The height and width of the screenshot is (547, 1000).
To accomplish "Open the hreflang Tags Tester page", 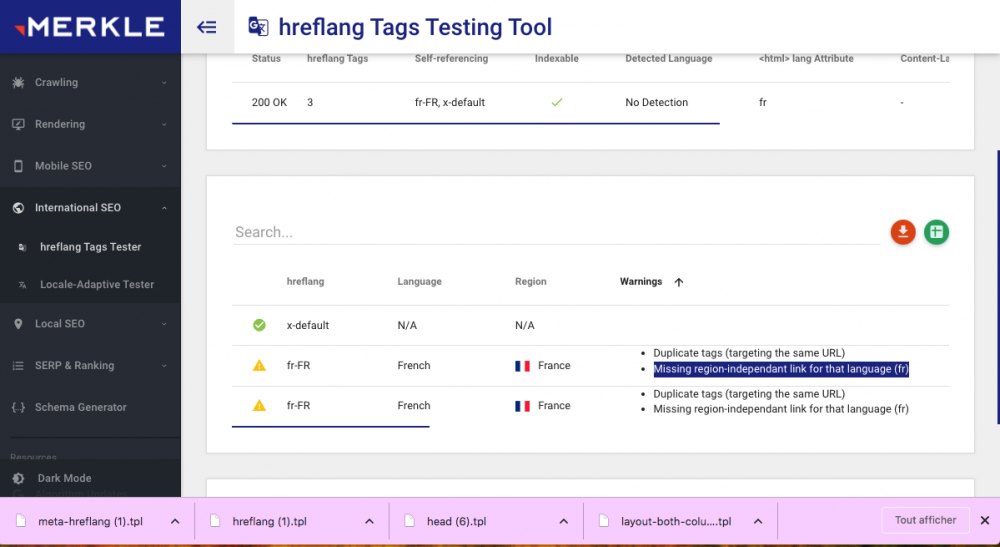I will click(90, 247).
